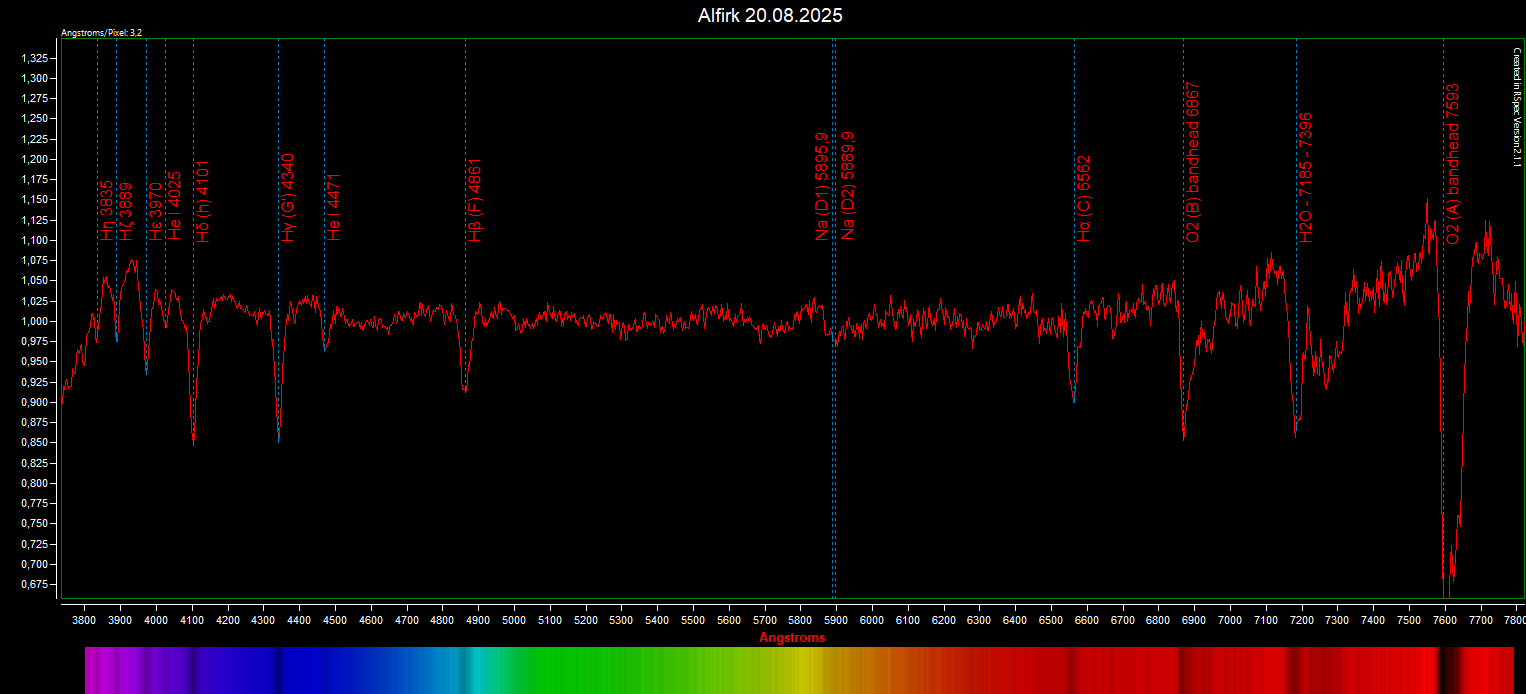Screen dimensions: 1526x694
Task: Click the "Created in Rspec Version 2.1.1" note
Action: coord(1516,107)
